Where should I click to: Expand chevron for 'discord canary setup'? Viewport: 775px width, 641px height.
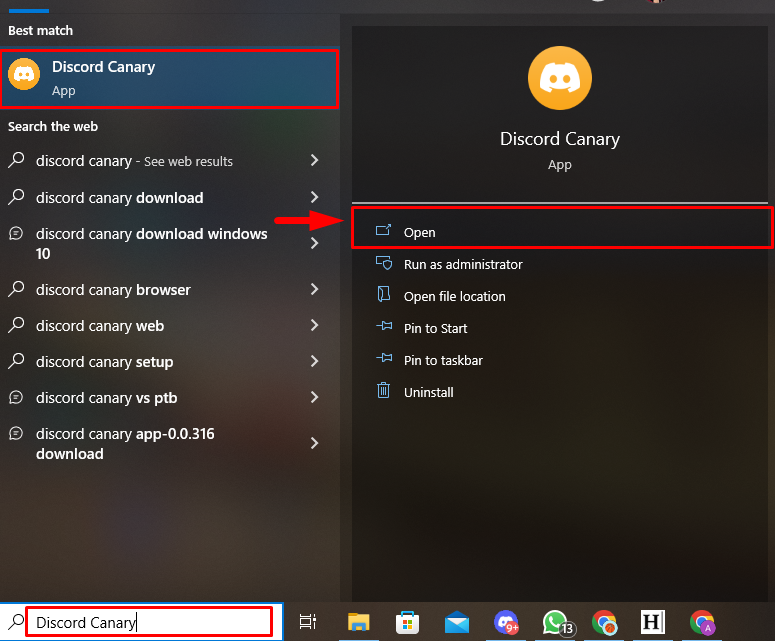coord(314,361)
